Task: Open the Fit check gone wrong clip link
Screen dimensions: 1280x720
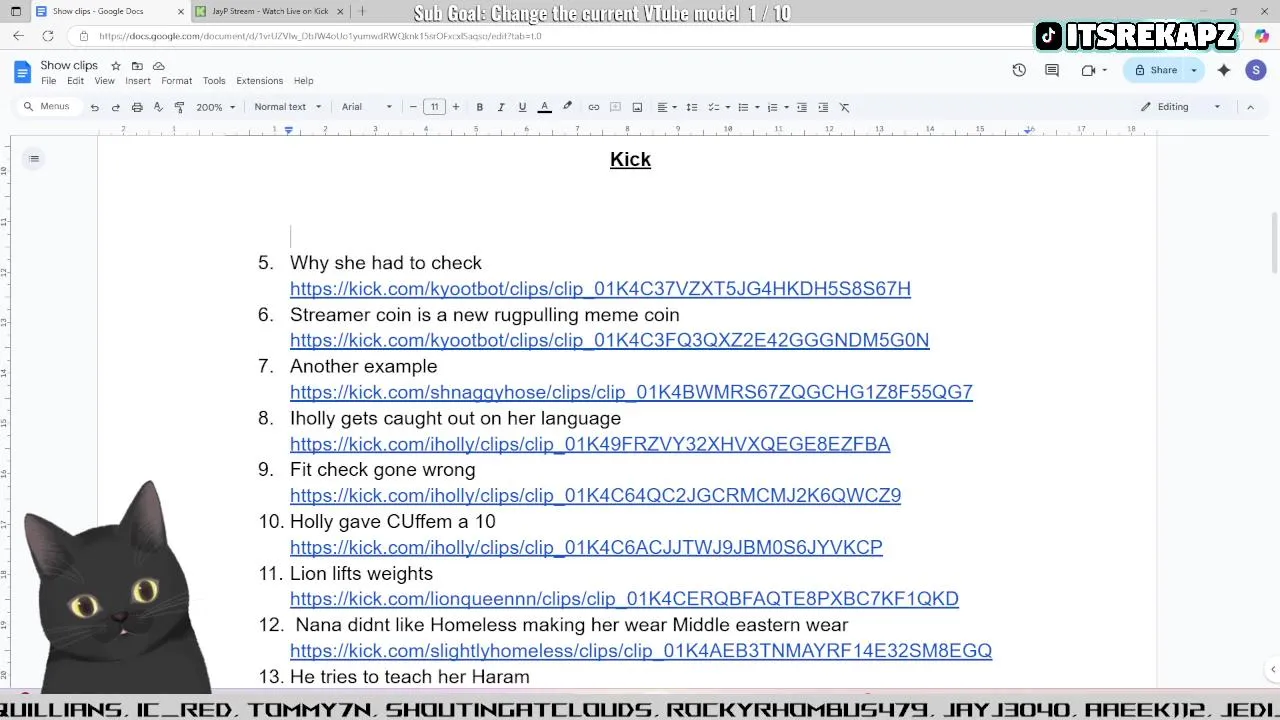Action: [x=595, y=496]
